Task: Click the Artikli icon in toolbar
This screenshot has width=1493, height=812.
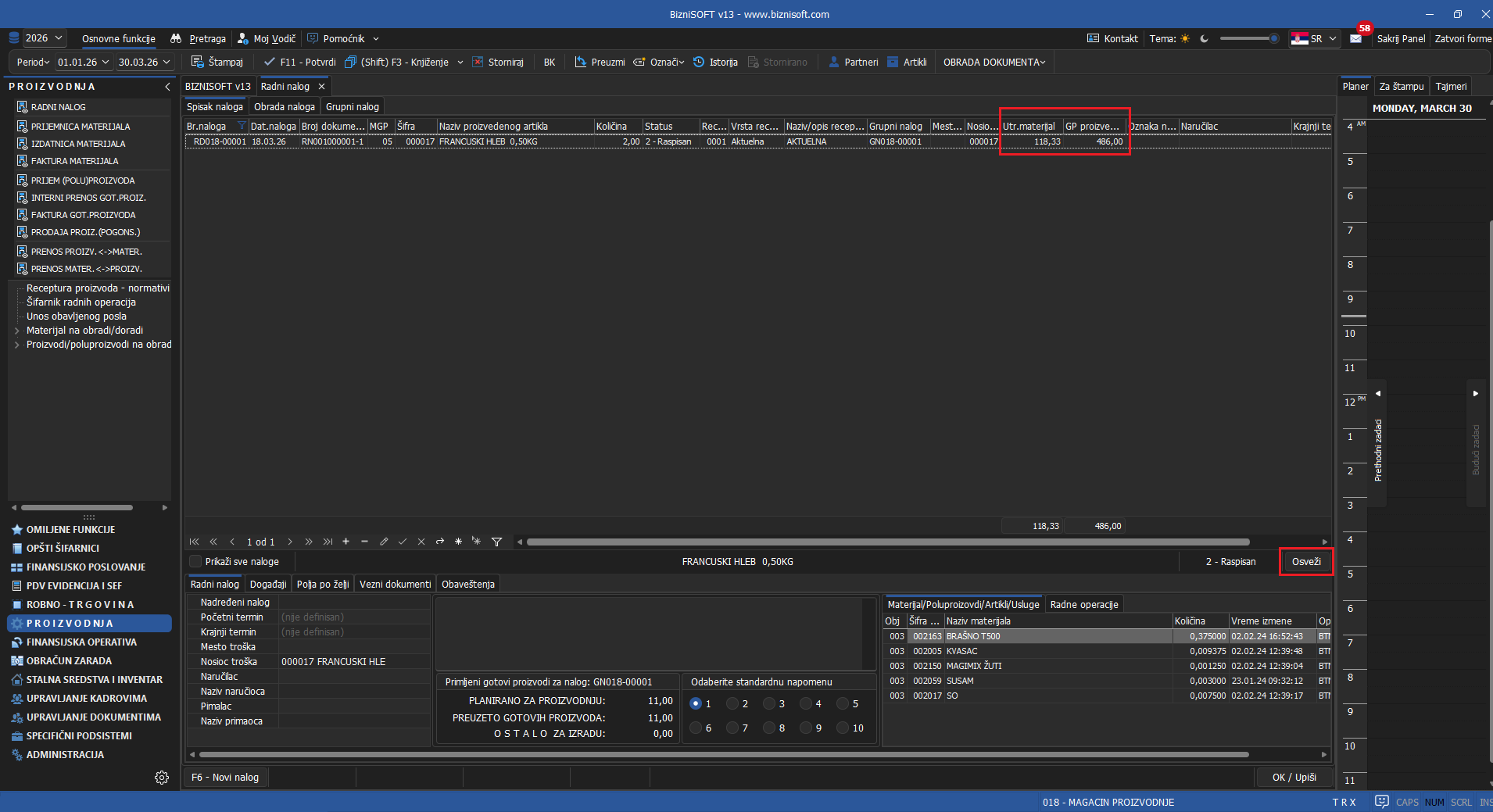Action: [893, 62]
